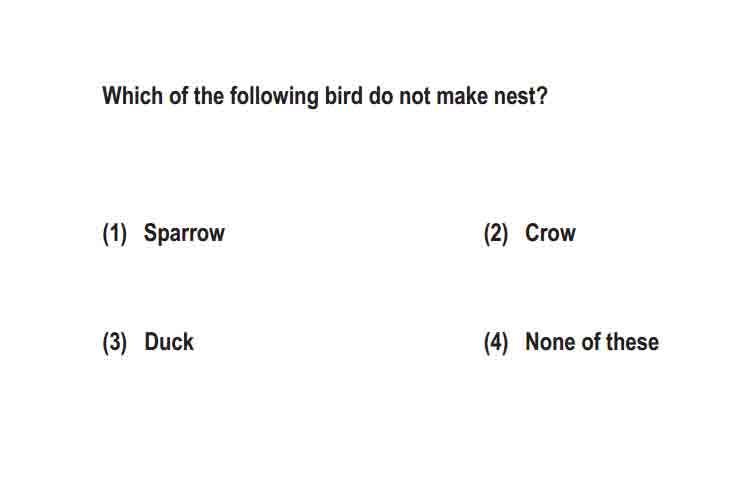Click the word not in the question

pos(414,96)
